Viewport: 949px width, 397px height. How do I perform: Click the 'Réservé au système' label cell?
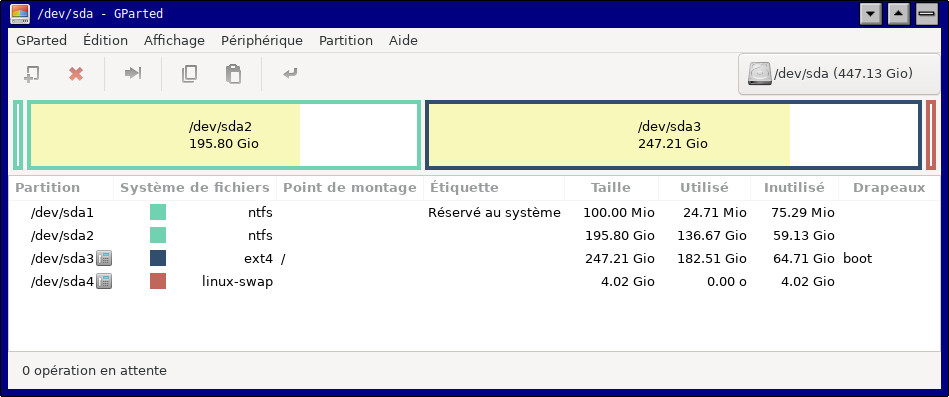click(494, 212)
